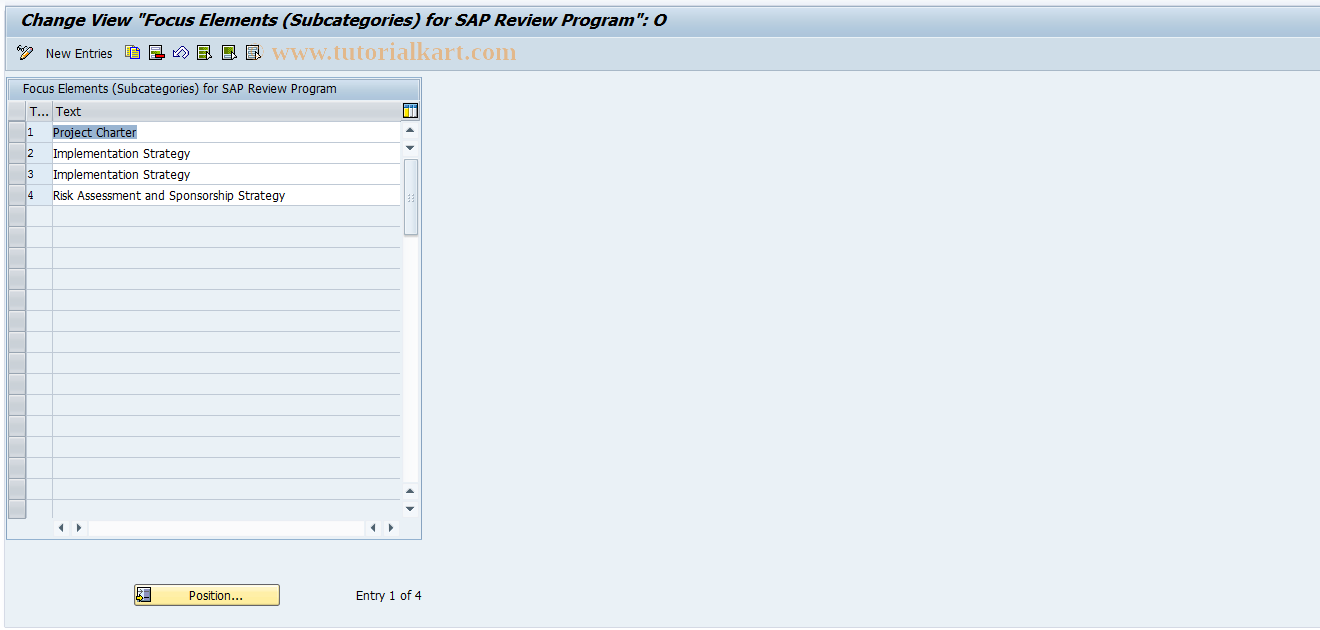Click the Copy As icon in the toolbar

tap(133, 53)
